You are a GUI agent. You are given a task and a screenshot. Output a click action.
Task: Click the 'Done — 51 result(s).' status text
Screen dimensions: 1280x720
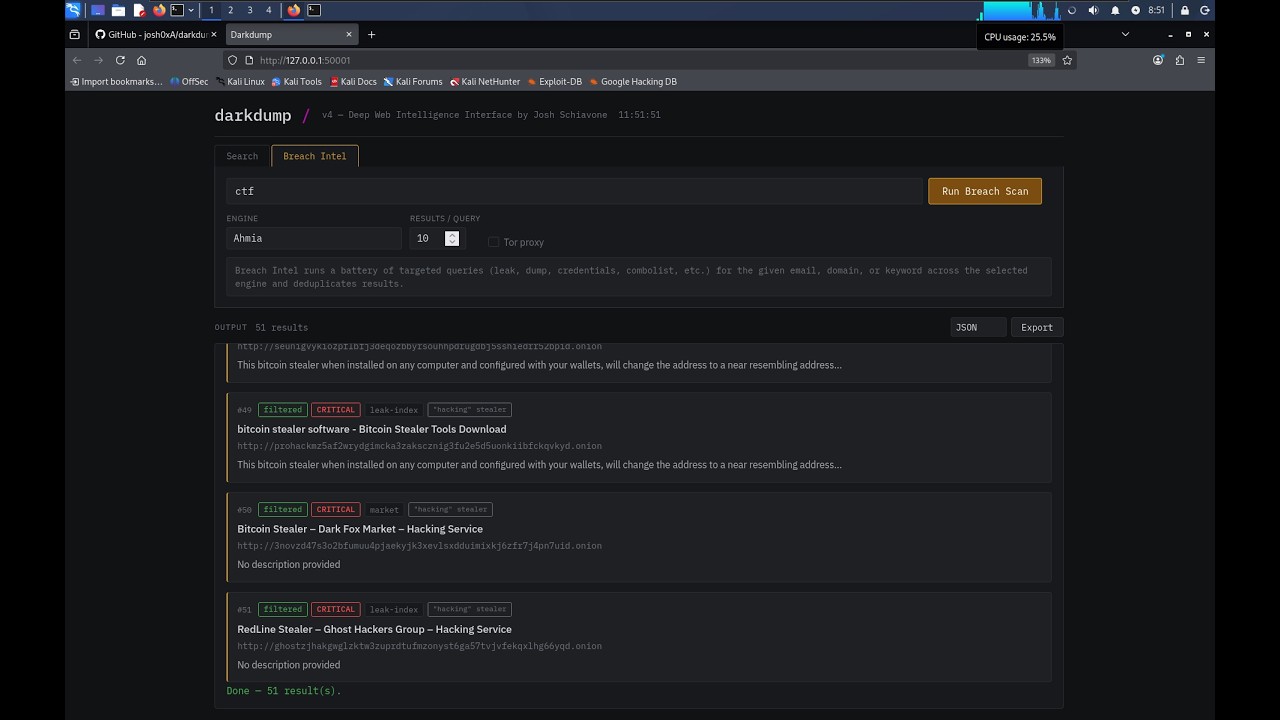point(284,691)
